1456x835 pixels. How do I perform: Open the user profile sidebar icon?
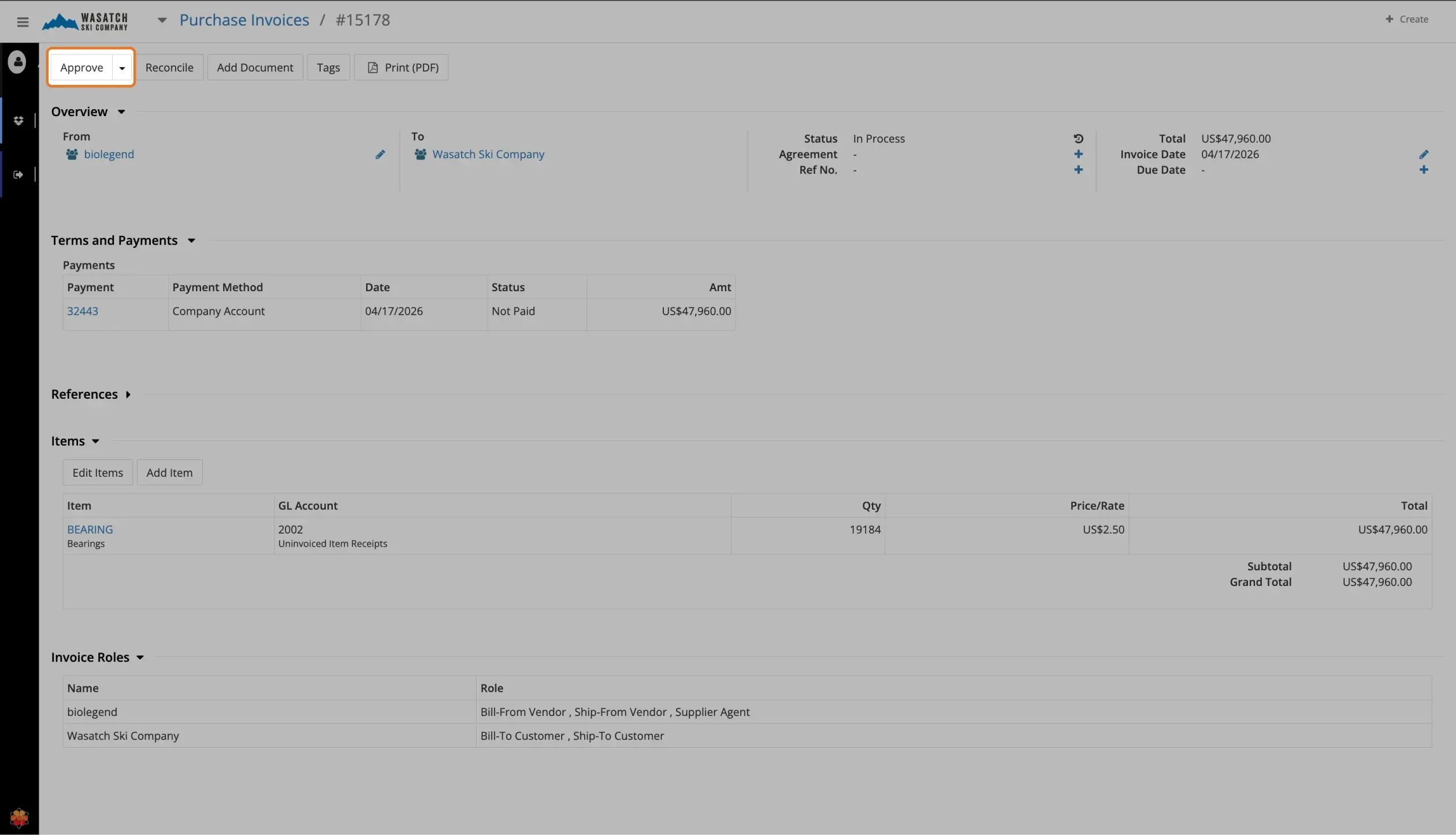click(17, 62)
